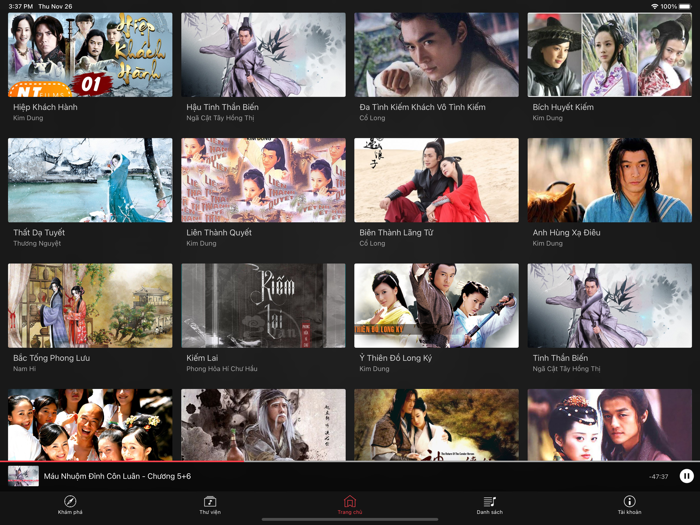Click the title text Biên Thành Lãng Tử

click(396, 233)
